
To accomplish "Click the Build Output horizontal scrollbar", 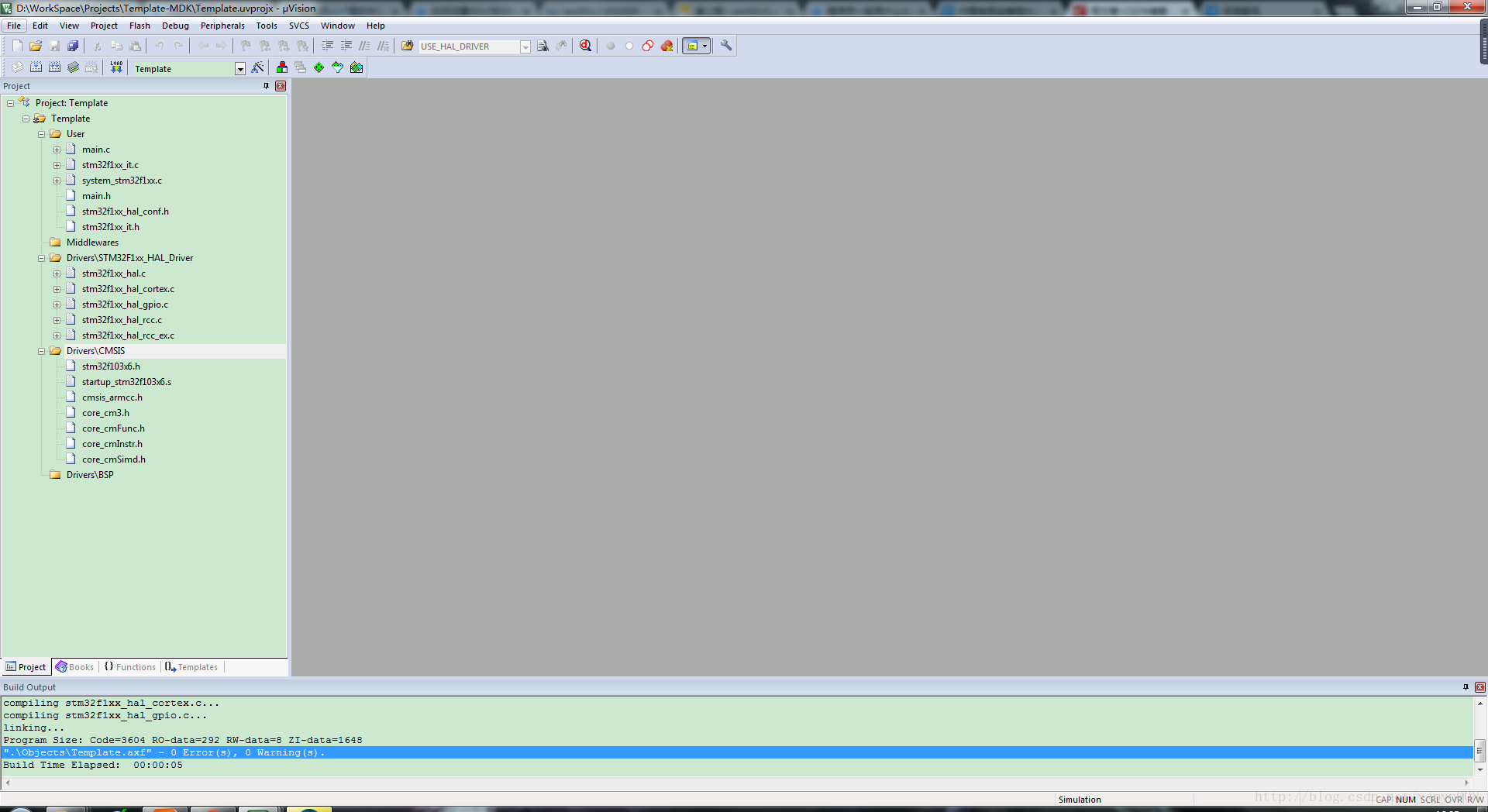I will click(736, 783).
